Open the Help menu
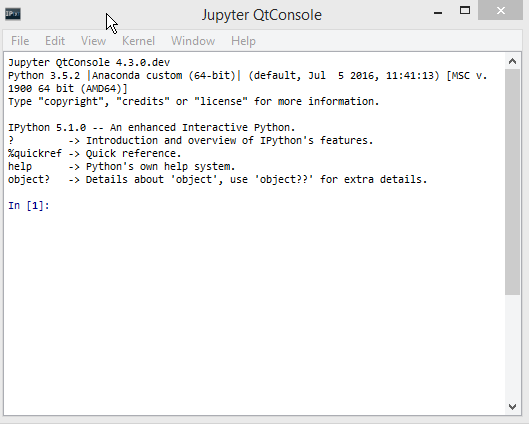This screenshot has width=529, height=424. pos(243,41)
